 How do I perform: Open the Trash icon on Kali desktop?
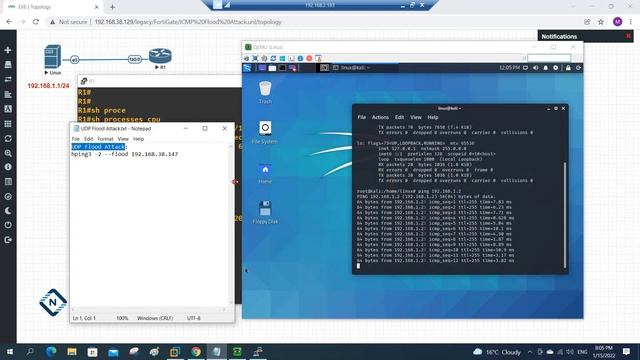point(265,92)
